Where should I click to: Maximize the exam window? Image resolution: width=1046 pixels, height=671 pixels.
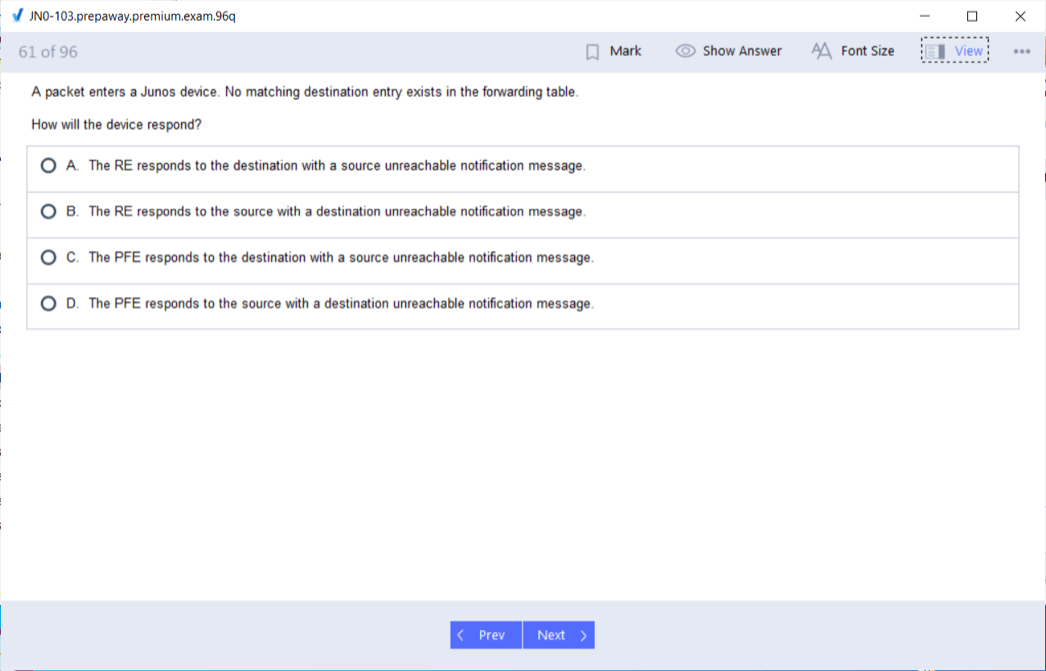972,16
